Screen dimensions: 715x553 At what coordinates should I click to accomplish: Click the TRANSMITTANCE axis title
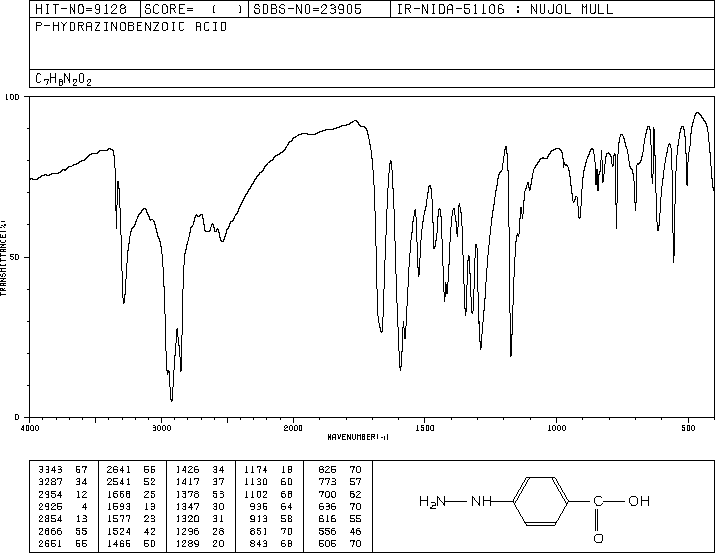(x=3, y=258)
